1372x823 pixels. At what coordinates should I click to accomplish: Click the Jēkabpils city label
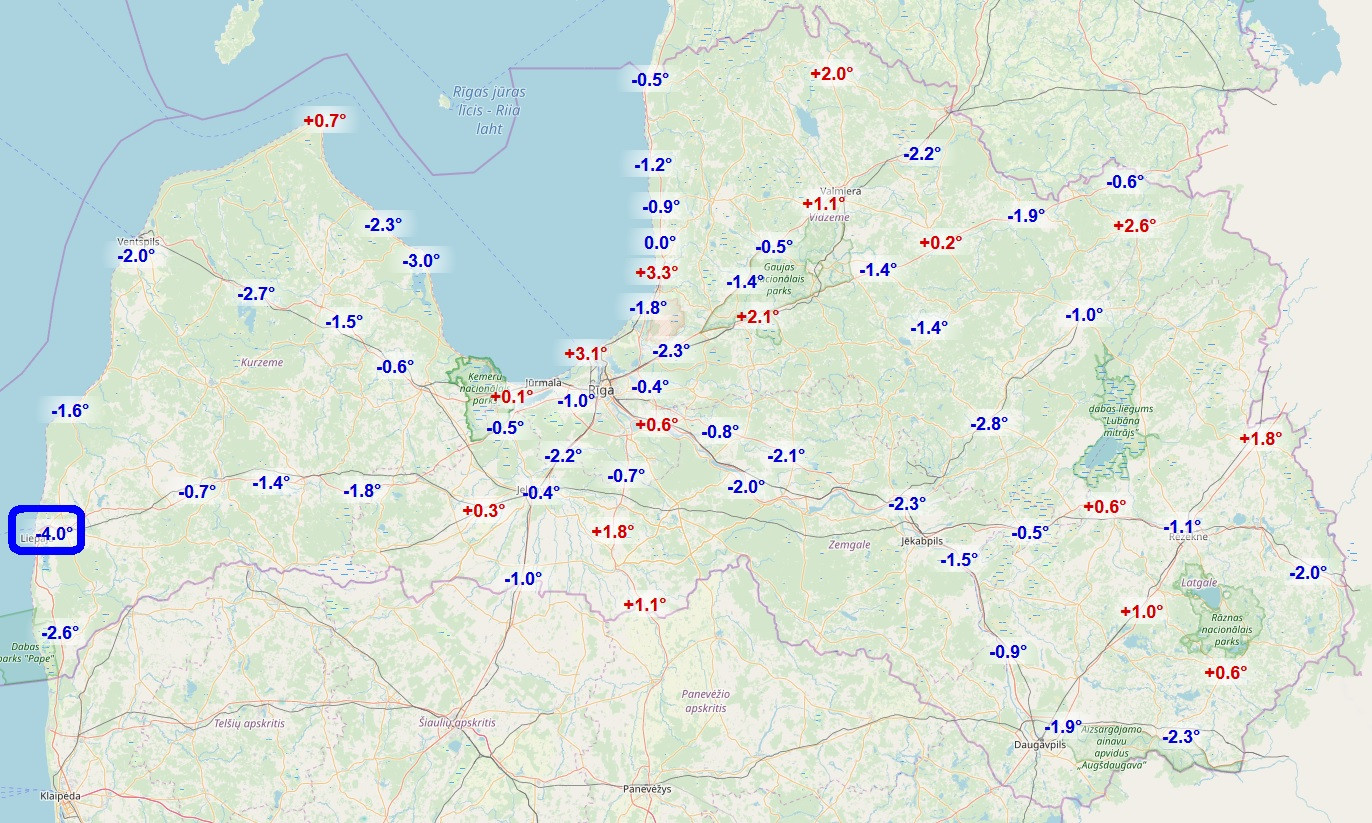pos(922,540)
